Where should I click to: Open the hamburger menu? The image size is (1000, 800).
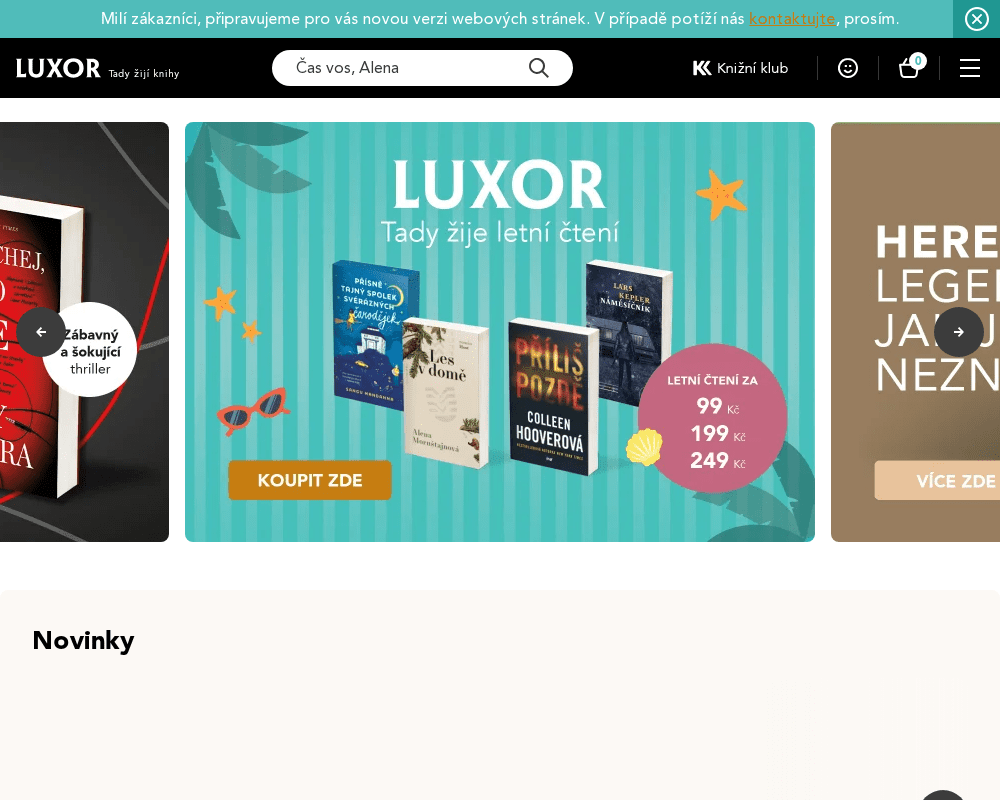(x=970, y=68)
